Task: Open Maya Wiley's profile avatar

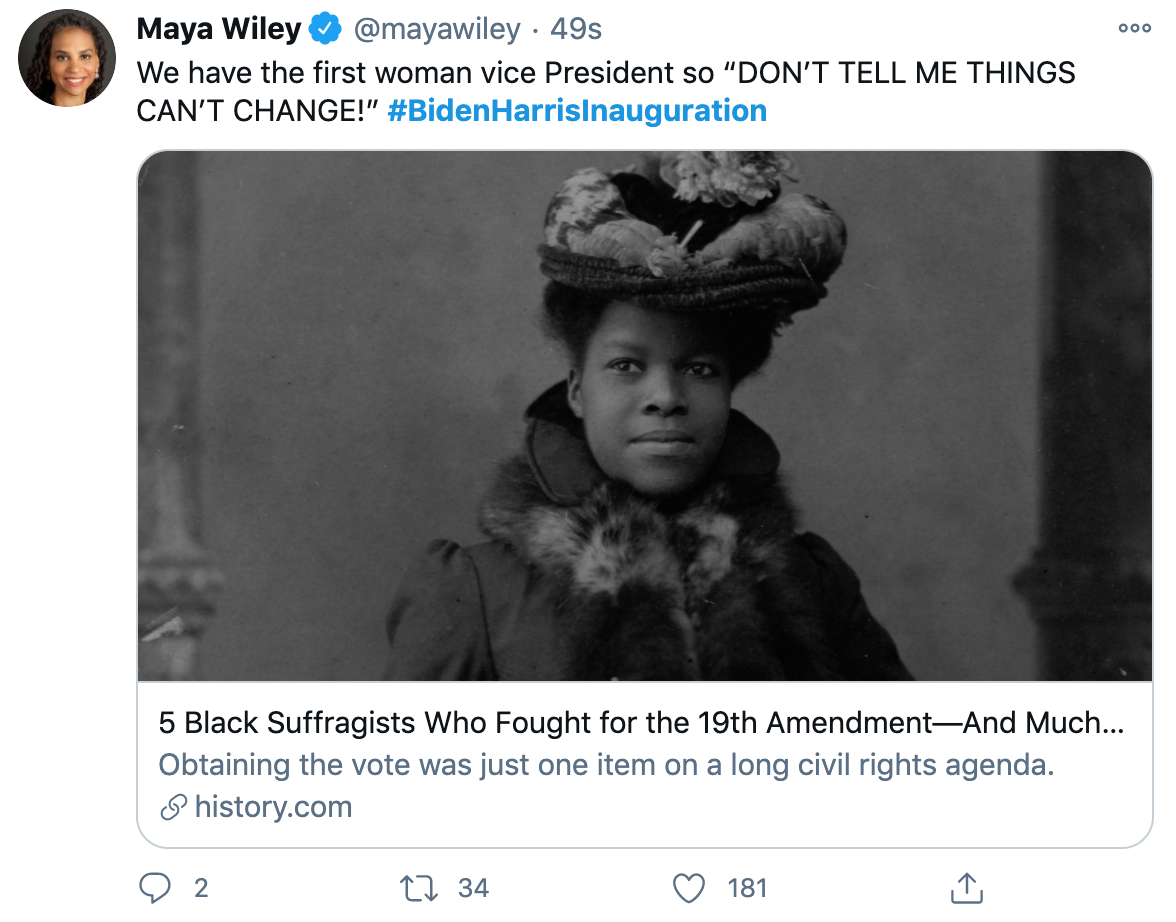Action: [x=67, y=58]
